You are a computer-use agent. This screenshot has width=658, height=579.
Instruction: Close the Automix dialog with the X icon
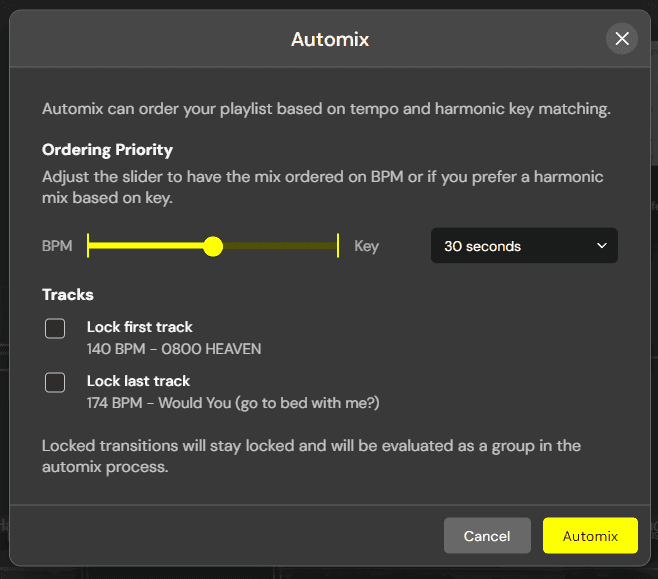(621, 39)
